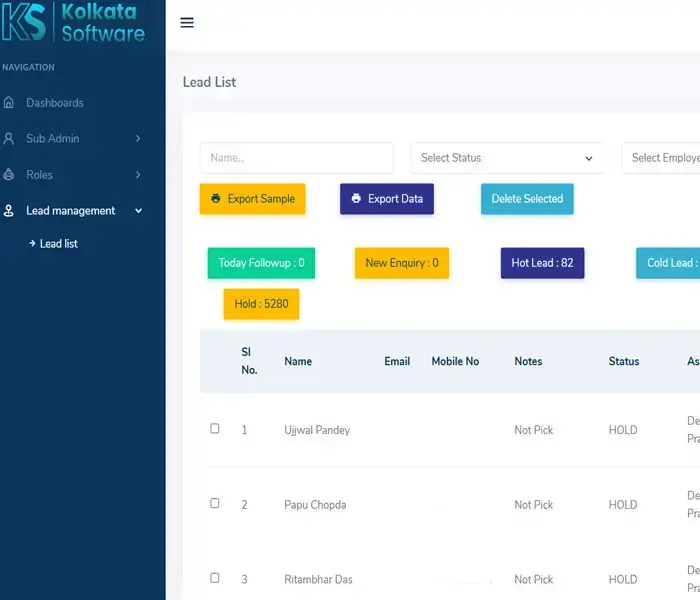Open the Lead list submenu item
Screen dimensions: 700x600
pos(58,244)
